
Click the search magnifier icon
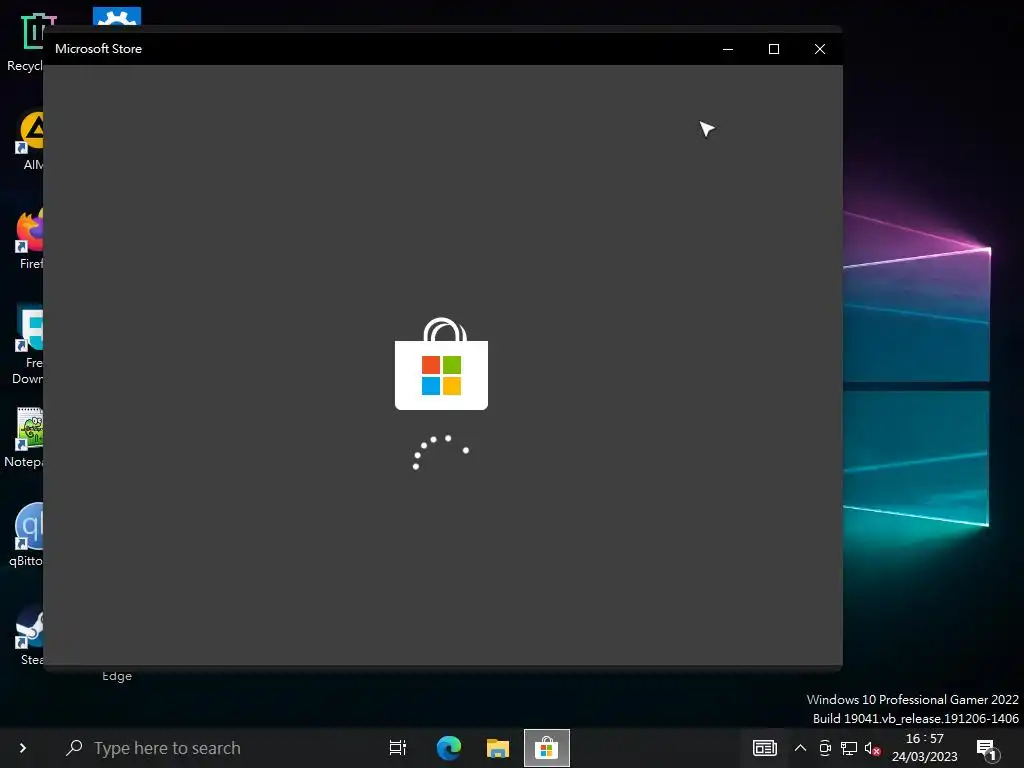tap(74, 748)
